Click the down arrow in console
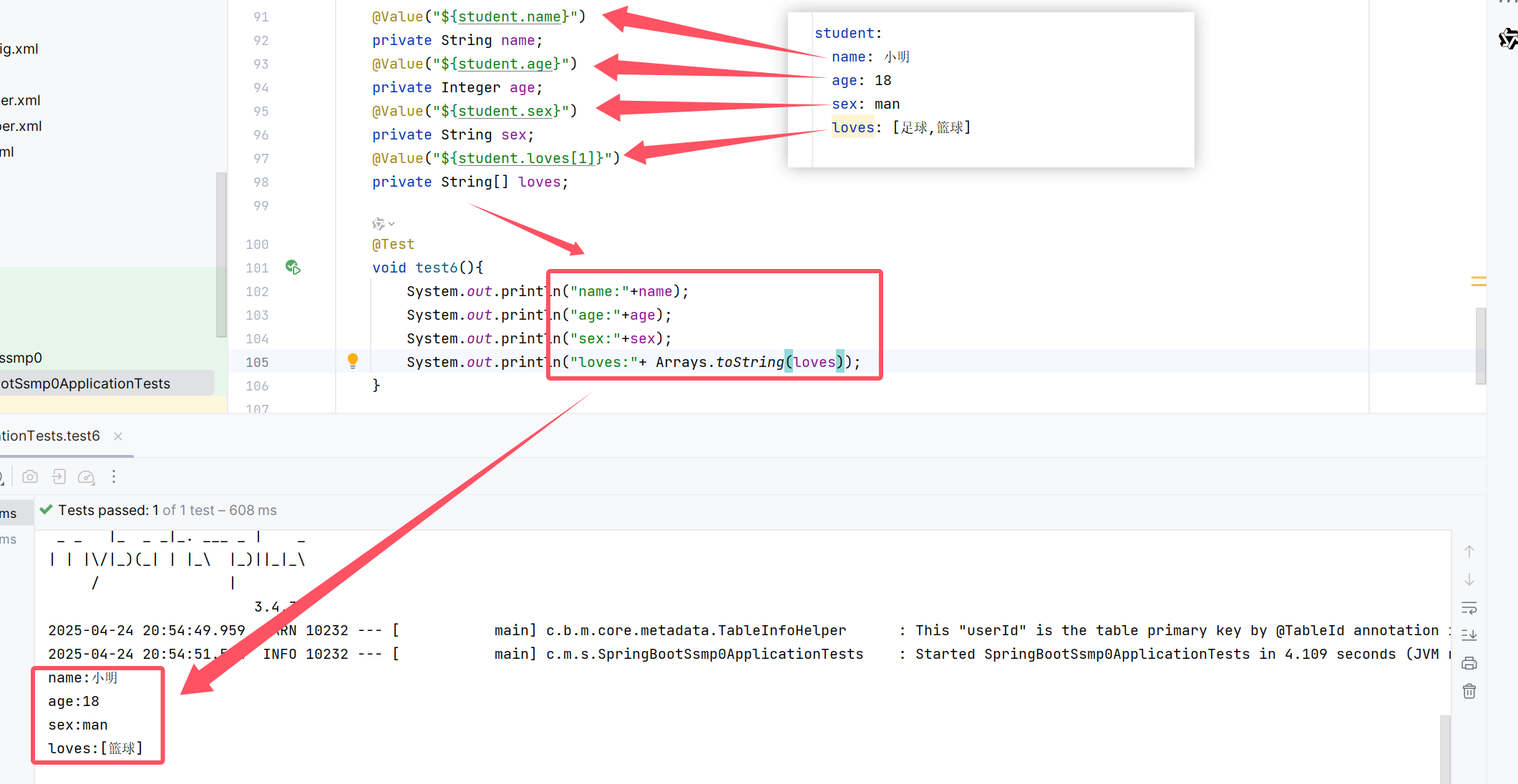The width and height of the screenshot is (1518, 784). 1469,579
